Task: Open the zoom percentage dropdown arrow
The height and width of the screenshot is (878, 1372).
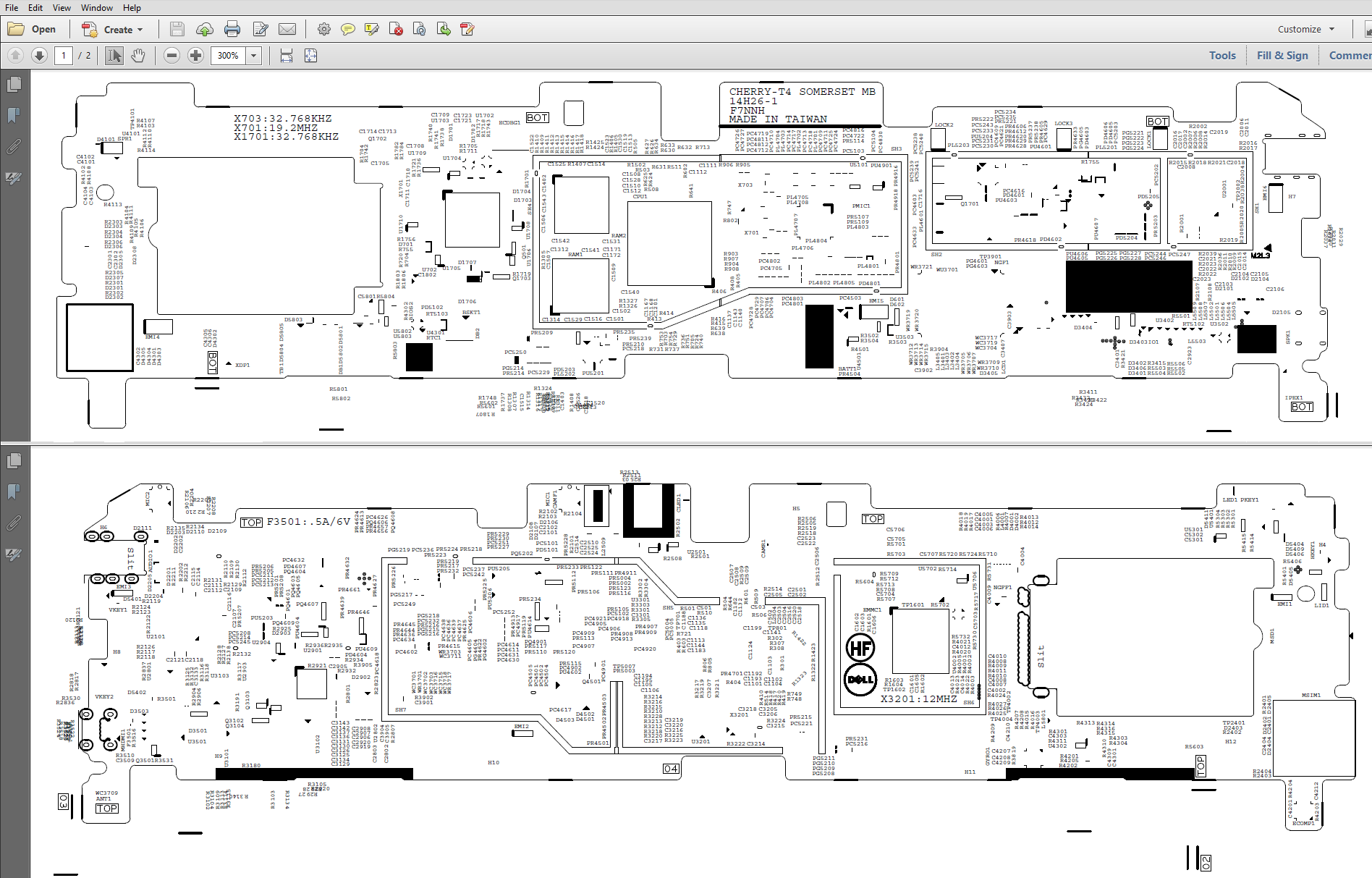Action: (253, 56)
